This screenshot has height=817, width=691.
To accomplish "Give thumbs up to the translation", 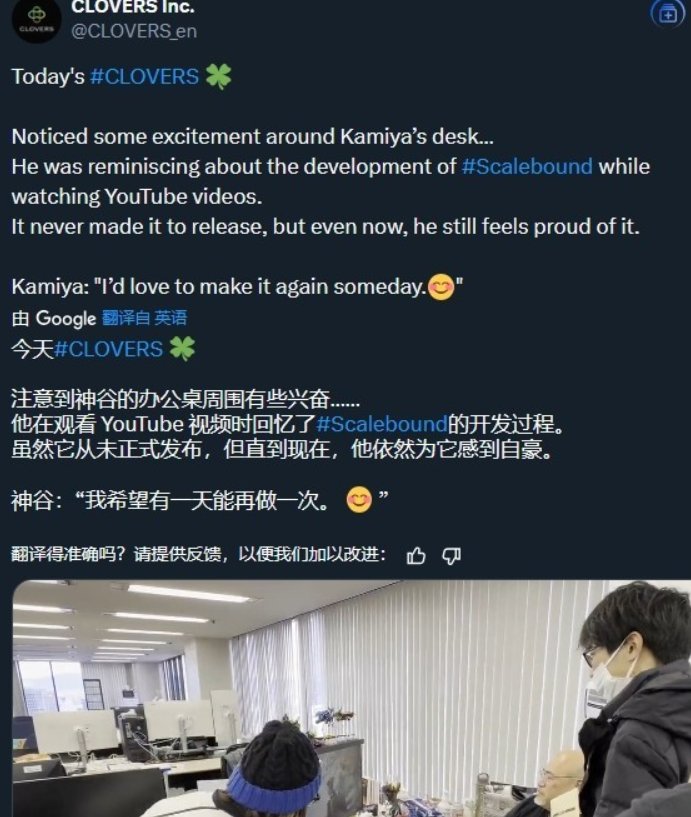I will 416,556.
